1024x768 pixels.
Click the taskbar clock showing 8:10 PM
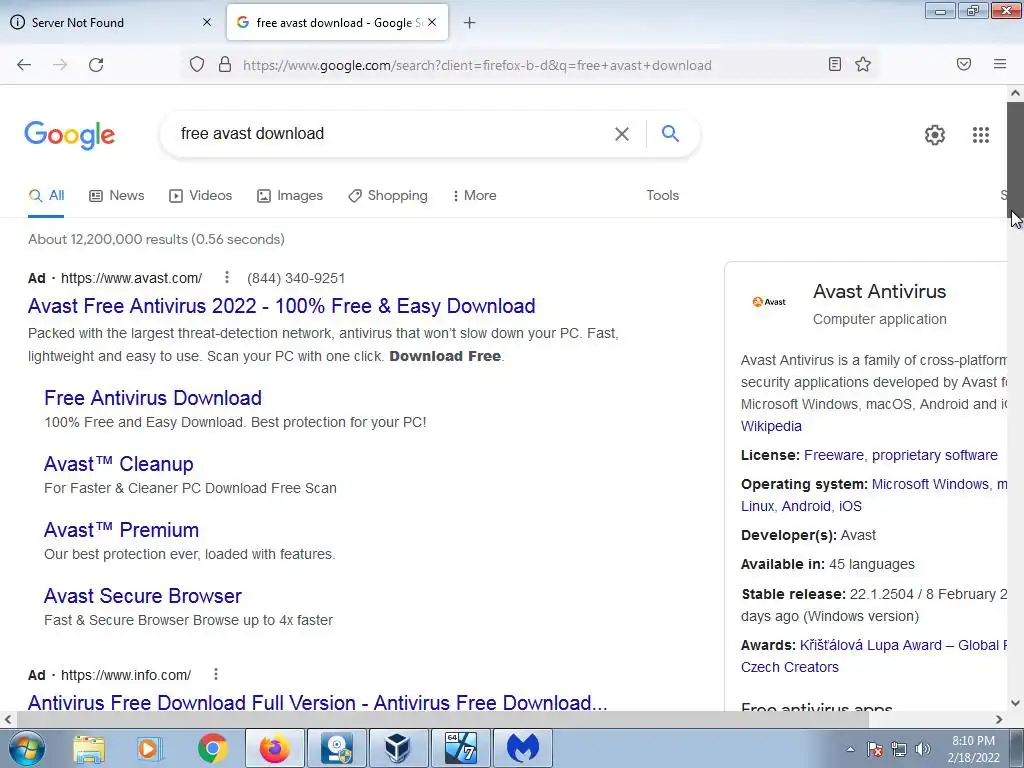click(x=973, y=749)
